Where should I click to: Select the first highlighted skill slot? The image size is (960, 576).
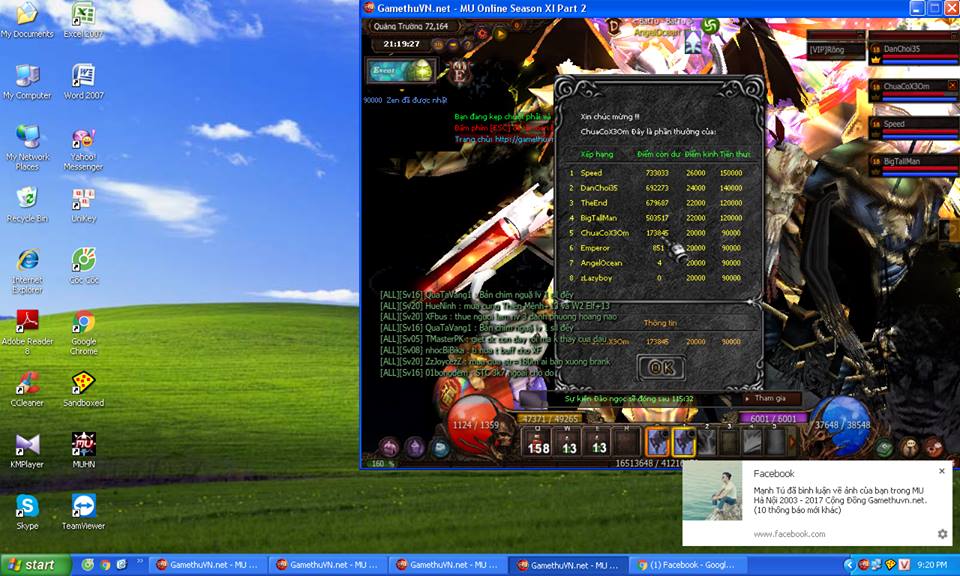(x=658, y=441)
